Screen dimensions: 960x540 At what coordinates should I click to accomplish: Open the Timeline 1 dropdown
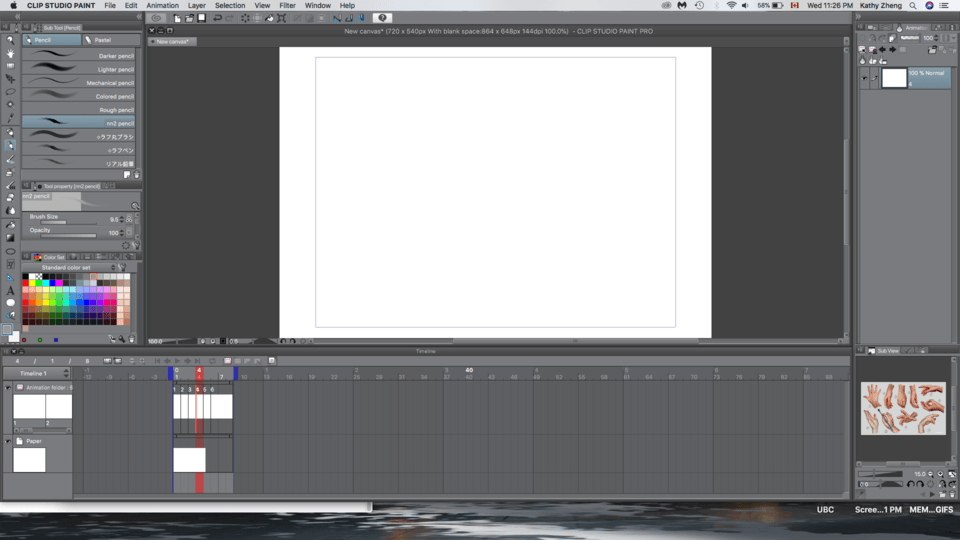(x=66, y=373)
